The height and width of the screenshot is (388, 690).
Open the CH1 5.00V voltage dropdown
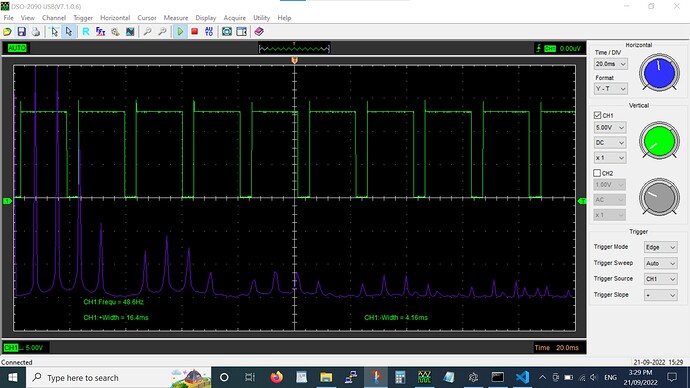[609, 128]
